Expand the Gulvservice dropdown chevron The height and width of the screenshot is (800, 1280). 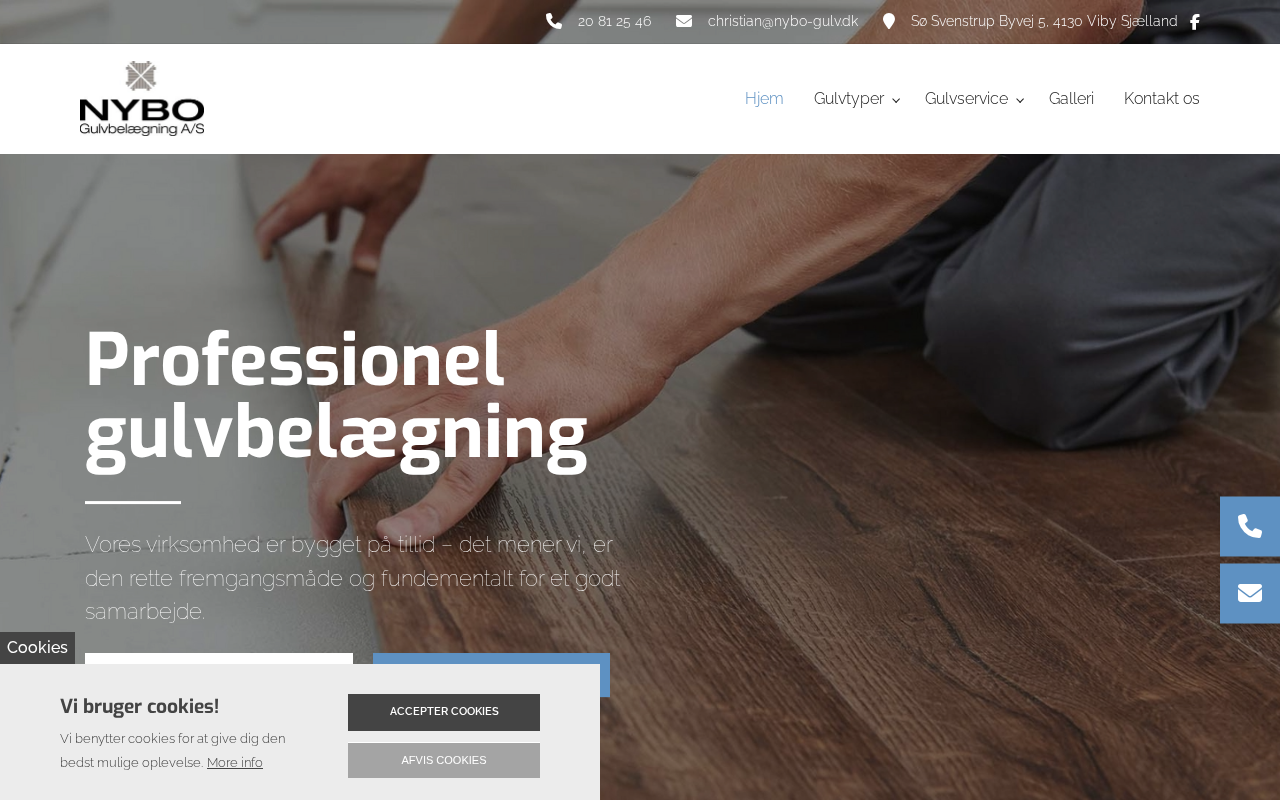(x=1020, y=100)
